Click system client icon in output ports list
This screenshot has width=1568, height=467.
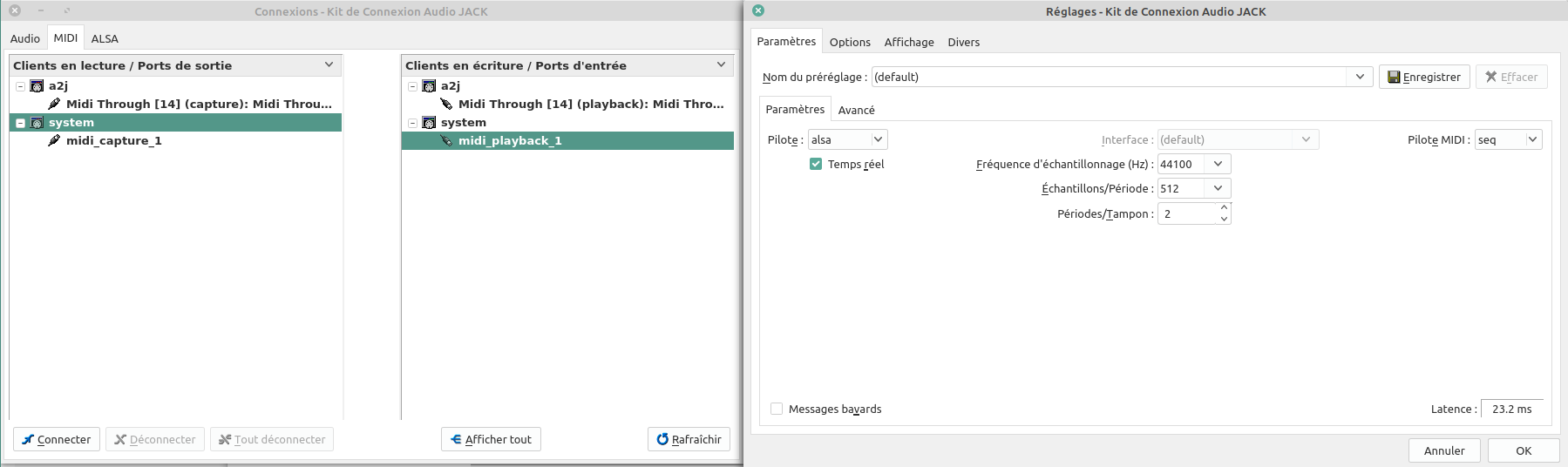click(x=37, y=123)
